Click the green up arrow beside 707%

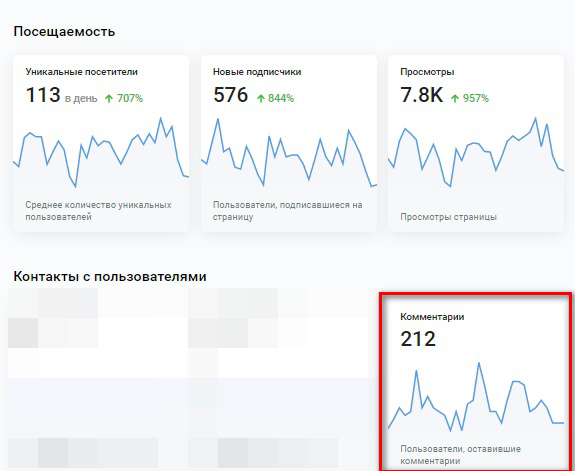coord(109,99)
